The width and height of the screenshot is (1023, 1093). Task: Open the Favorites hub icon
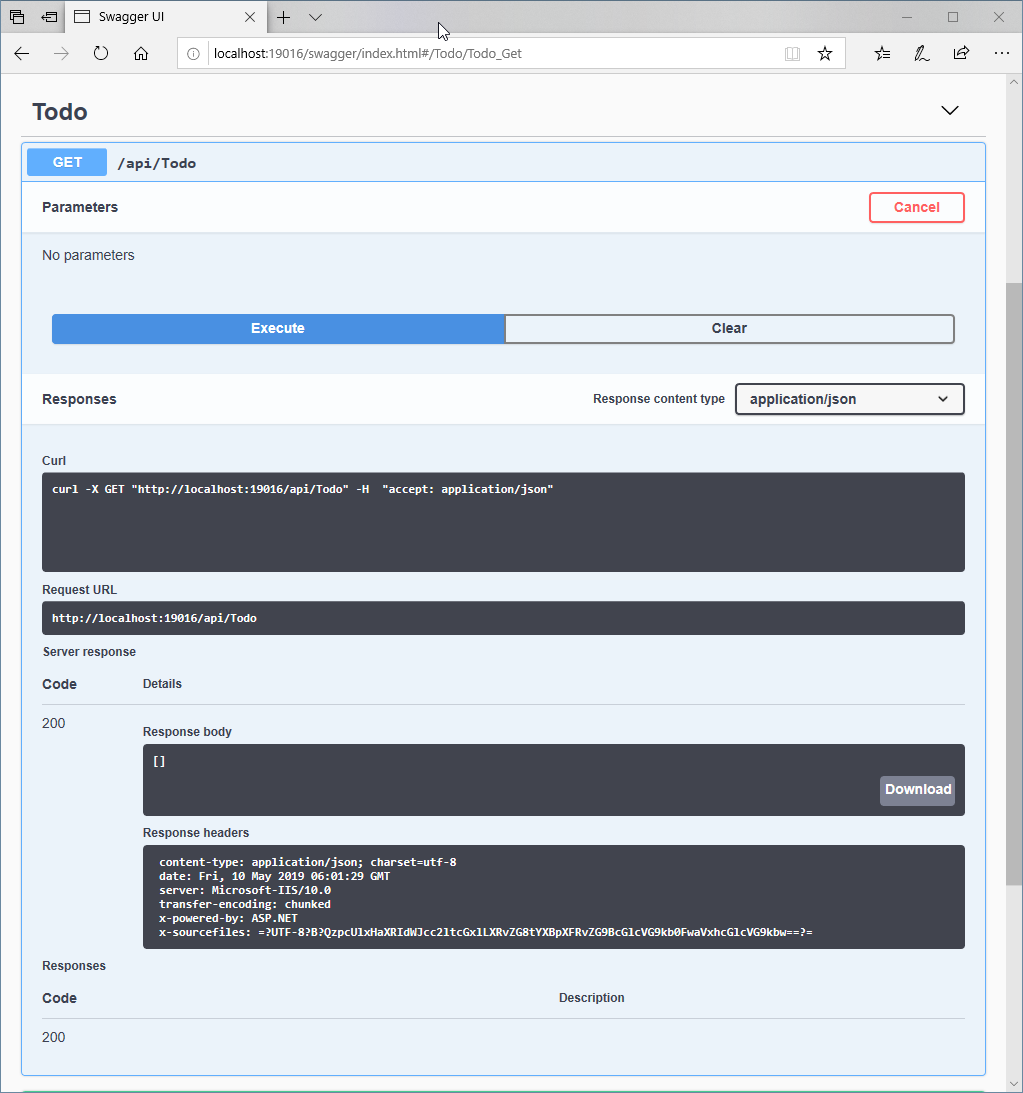pyautogui.click(x=882, y=54)
